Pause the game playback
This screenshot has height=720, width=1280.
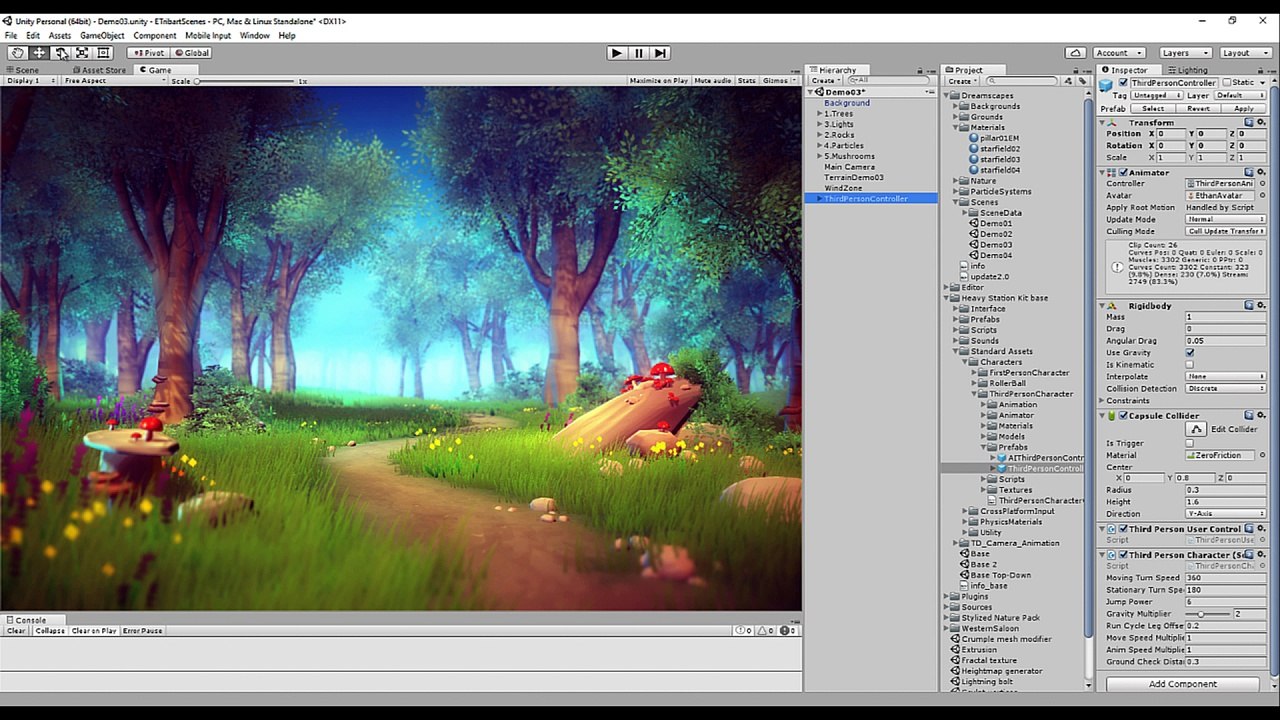pyautogui.click(x=638, y=53)
